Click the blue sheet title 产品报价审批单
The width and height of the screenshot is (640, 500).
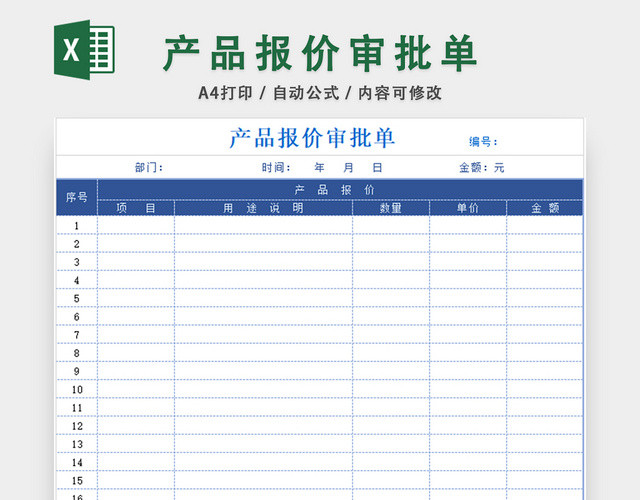(312, 138)
